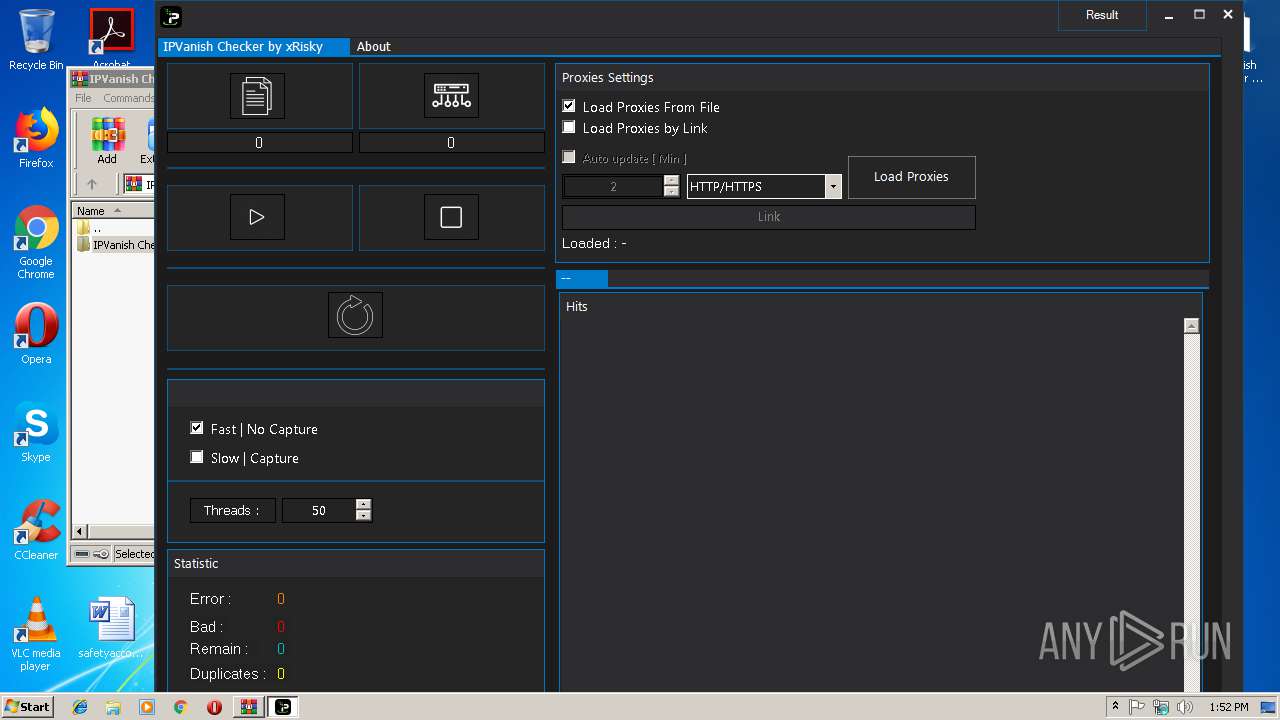This screenshot has height=720, width=1280.
Task: Click the IPVanish logo icon in title bar
Action: 171,16
